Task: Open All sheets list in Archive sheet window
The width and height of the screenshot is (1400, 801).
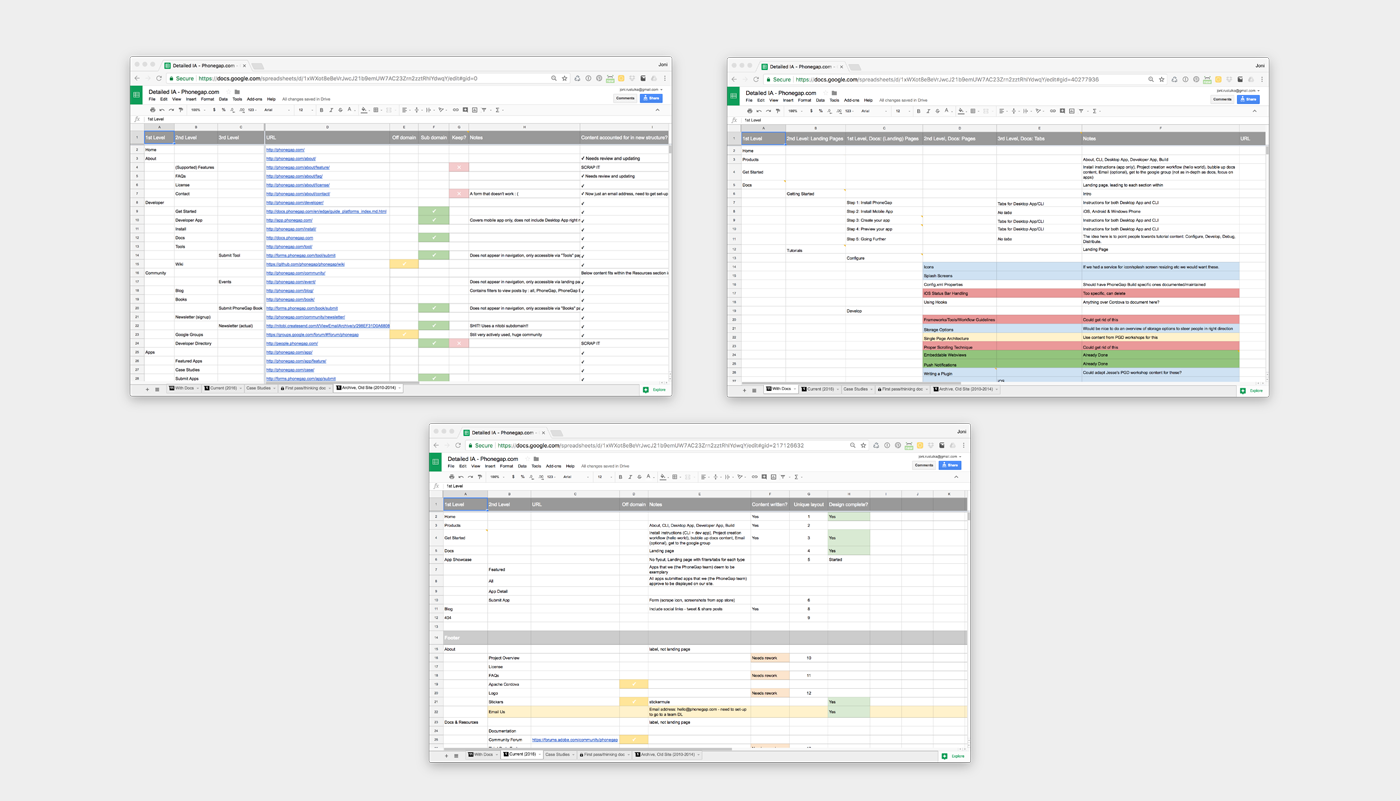Action: point(157,389)
